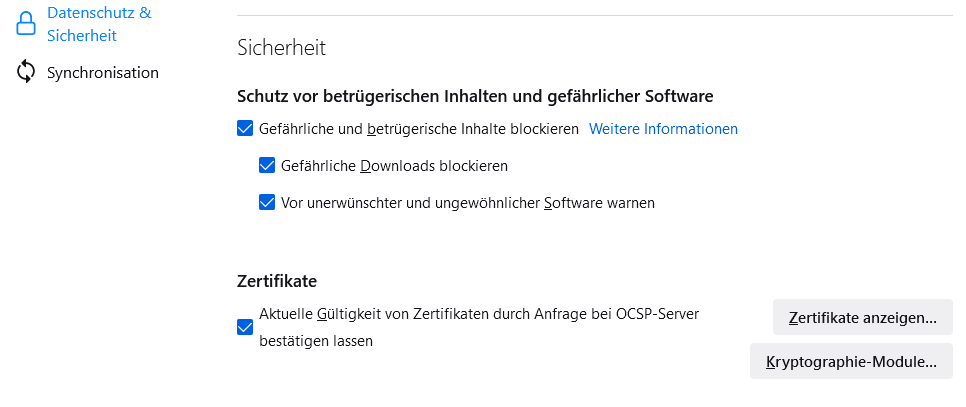Open the Weitere Informationen link

tap(663, 128)
